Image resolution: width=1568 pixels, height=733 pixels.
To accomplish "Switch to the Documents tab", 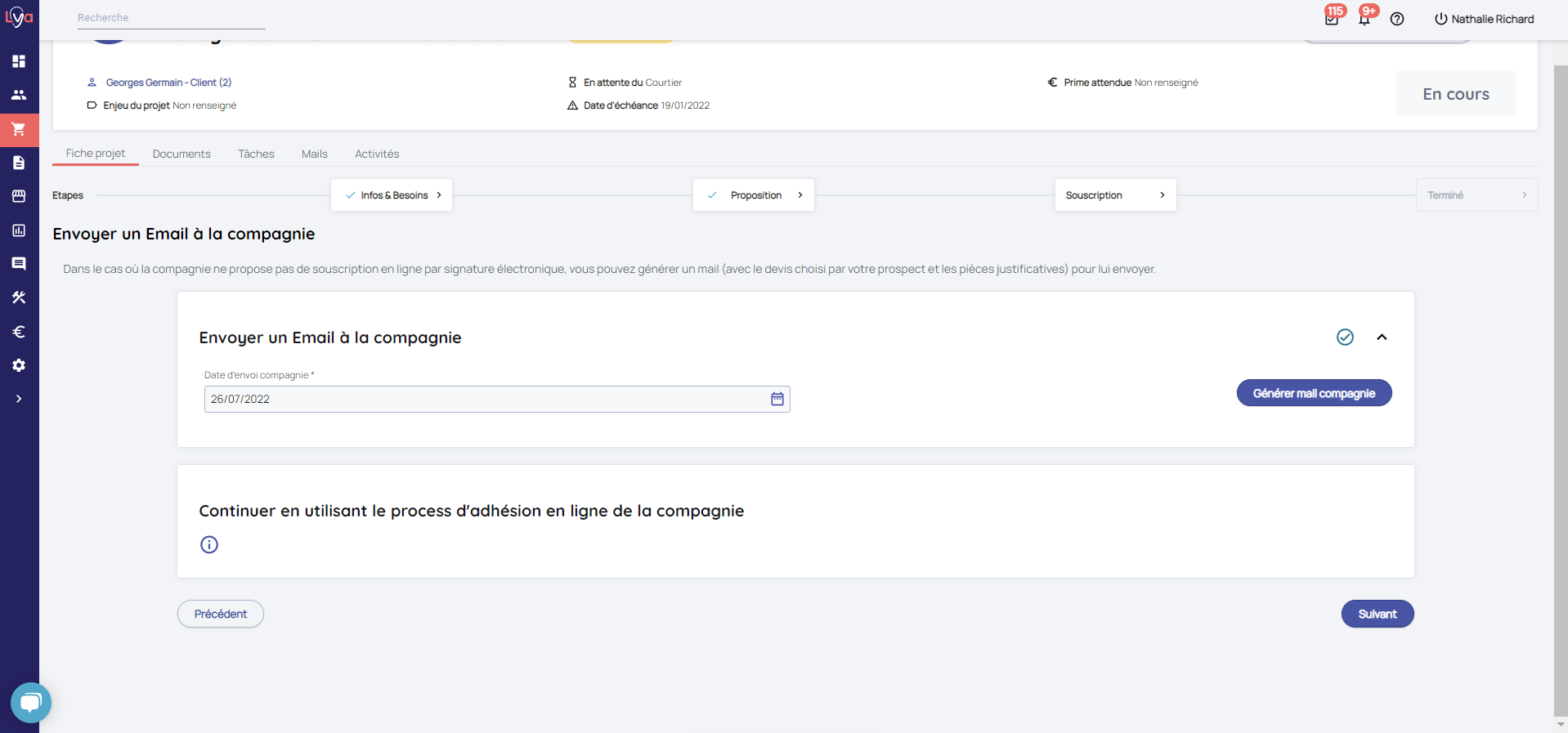I will (x=181, y=154).
